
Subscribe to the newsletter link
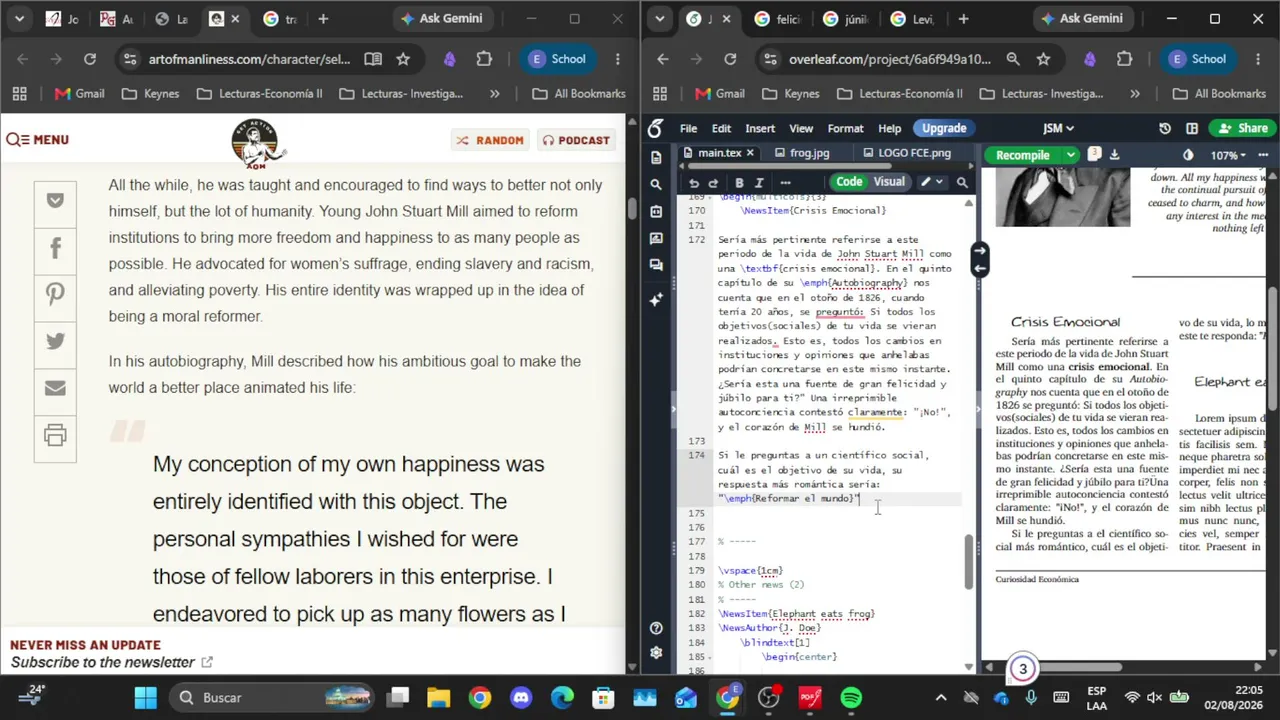click(111, 662)
